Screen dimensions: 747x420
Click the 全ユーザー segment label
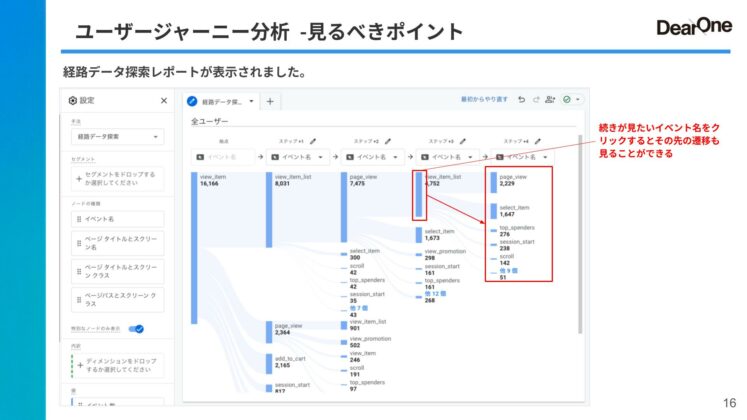click(x=210, y=121)
